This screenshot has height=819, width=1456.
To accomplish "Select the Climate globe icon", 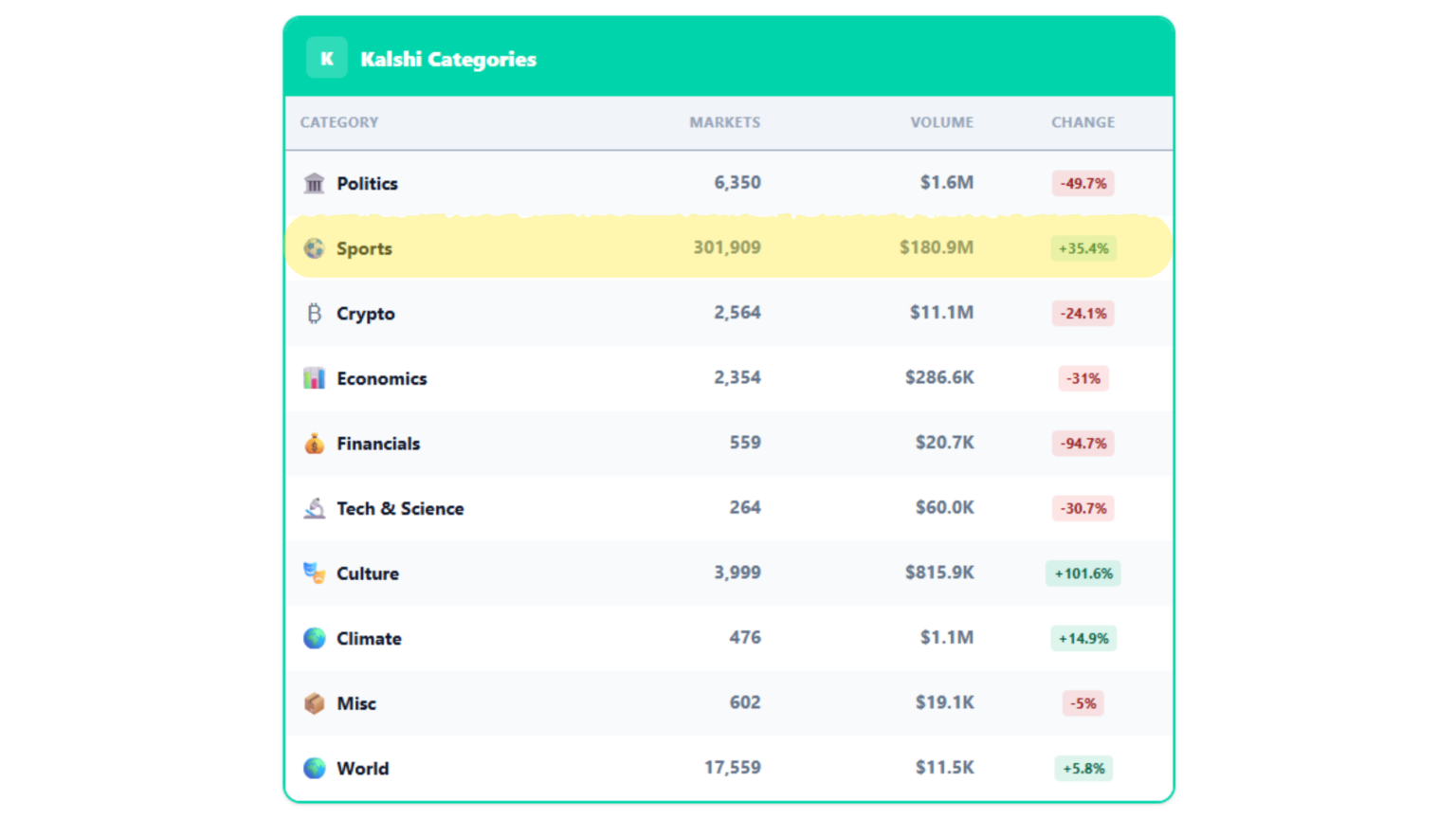I will 314,637.
